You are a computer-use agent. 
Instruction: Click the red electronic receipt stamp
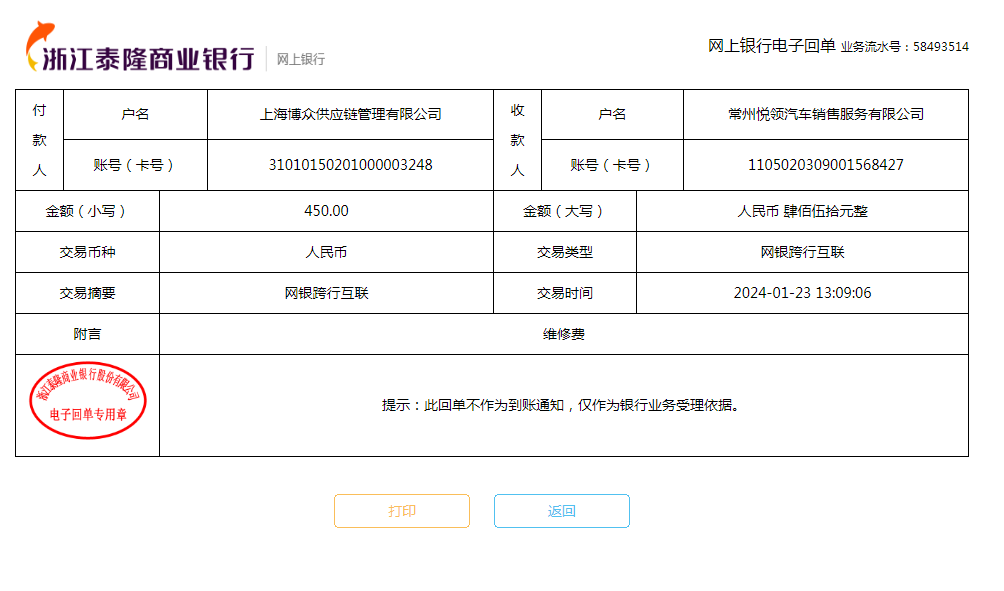click(88, 401)
